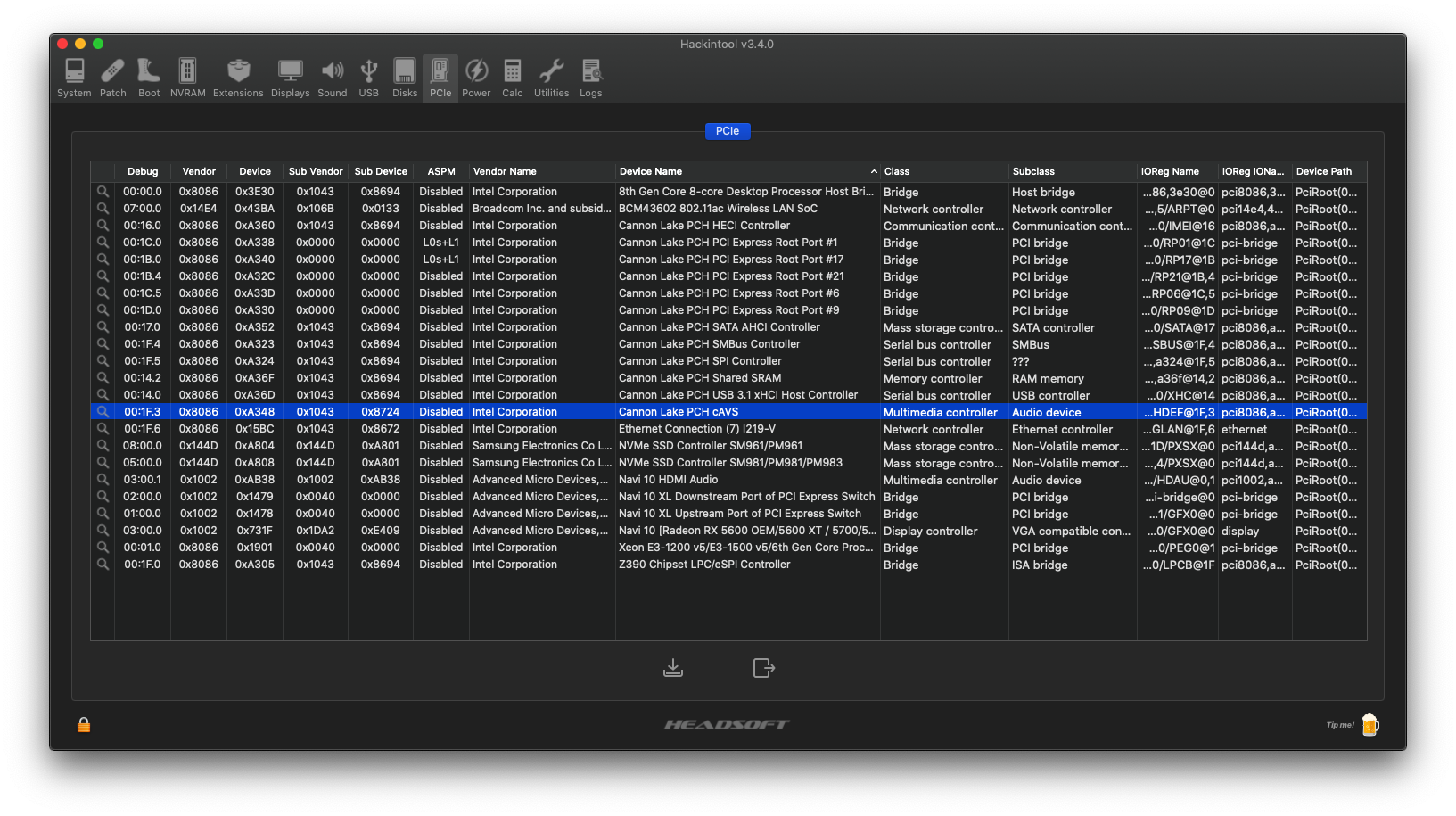The image size is (1456, 816).
Task: Open the Patch tool
Action: coord(112,78)
